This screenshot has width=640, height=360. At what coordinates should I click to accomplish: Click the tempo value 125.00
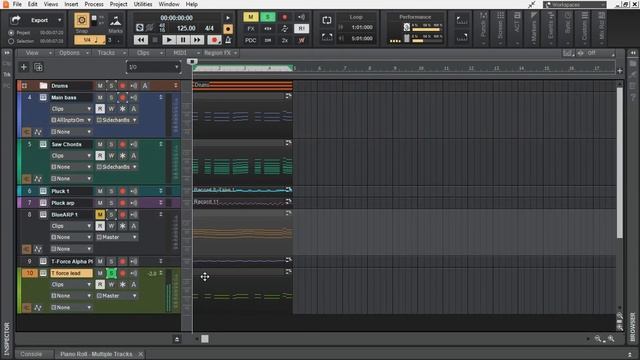tap(186, 28)
